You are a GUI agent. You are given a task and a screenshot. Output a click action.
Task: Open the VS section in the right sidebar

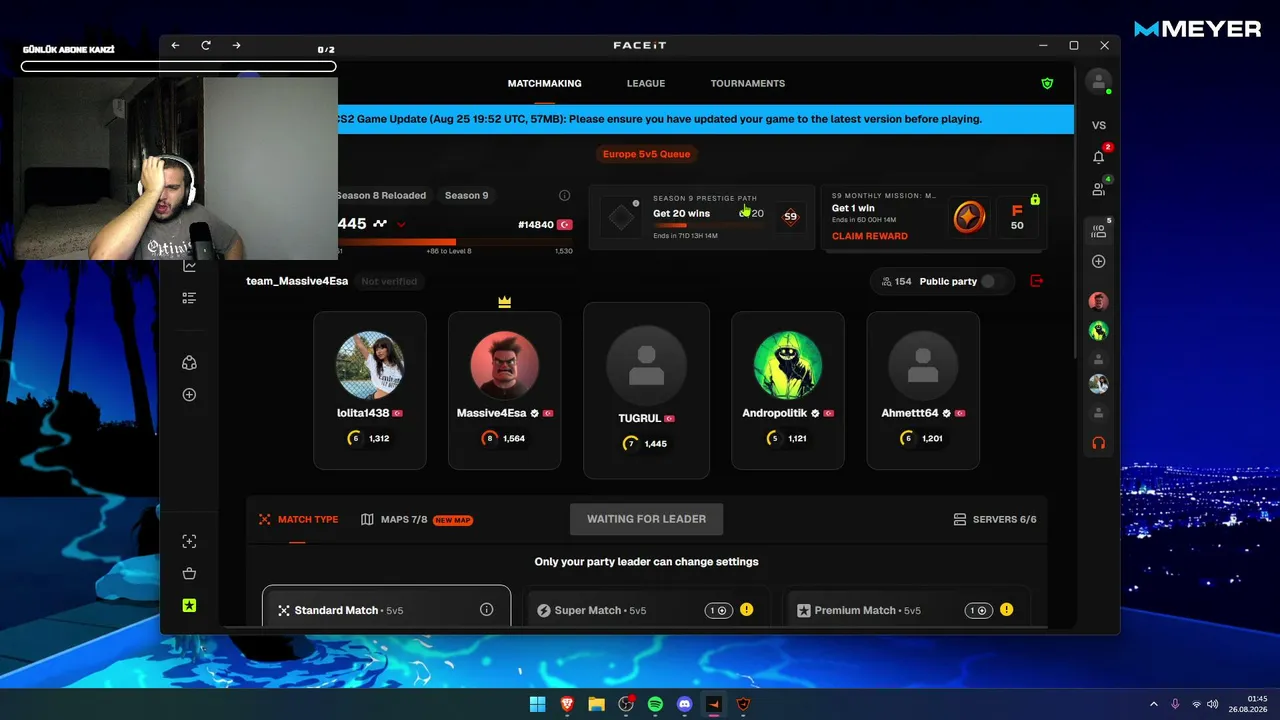(1098, 125)
